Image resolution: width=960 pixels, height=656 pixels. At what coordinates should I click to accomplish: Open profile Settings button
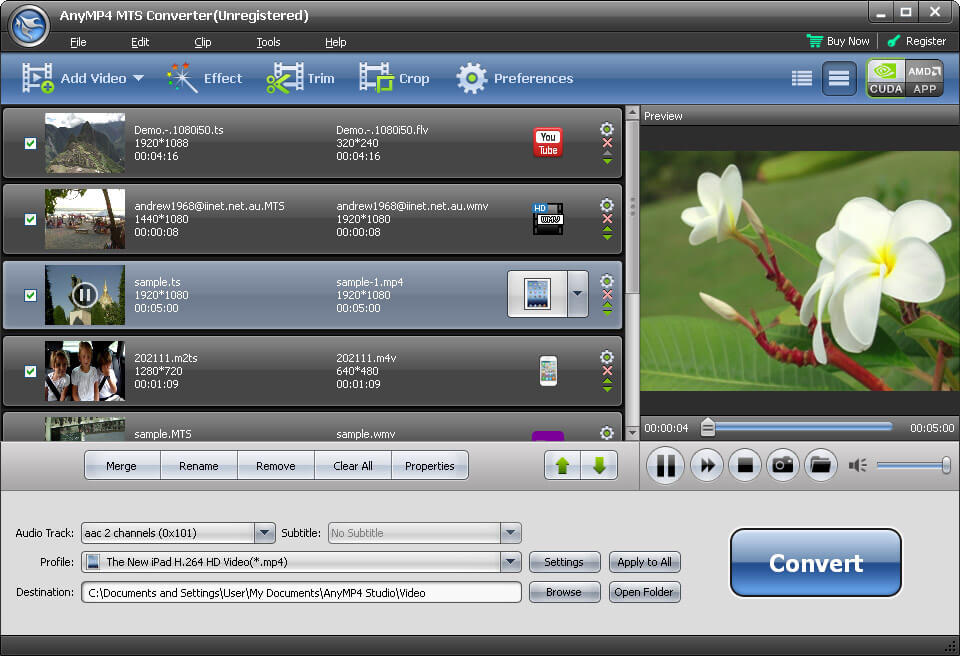tap(564, 562)
